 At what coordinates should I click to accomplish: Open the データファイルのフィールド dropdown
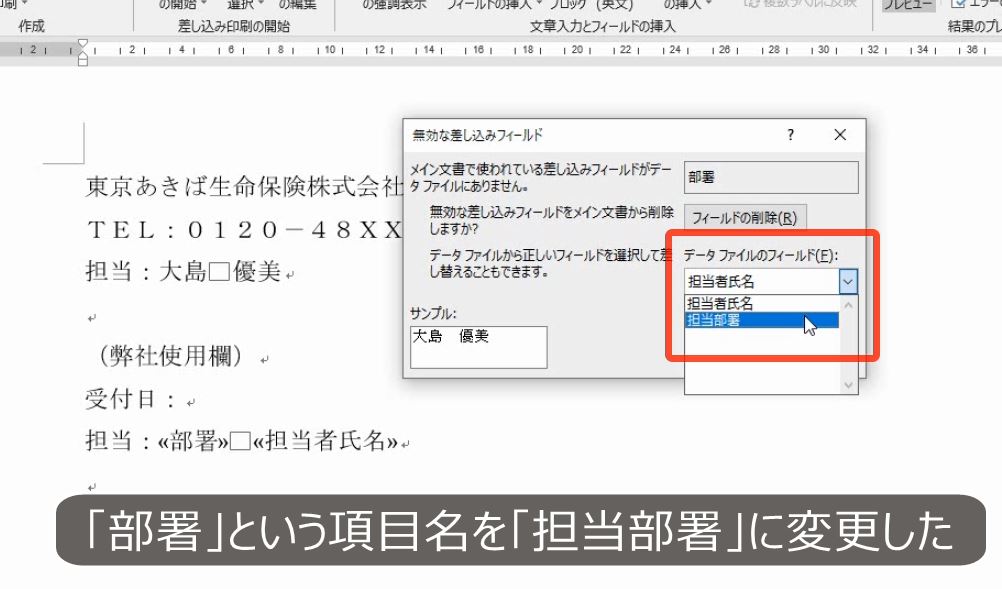pos(847,281)
